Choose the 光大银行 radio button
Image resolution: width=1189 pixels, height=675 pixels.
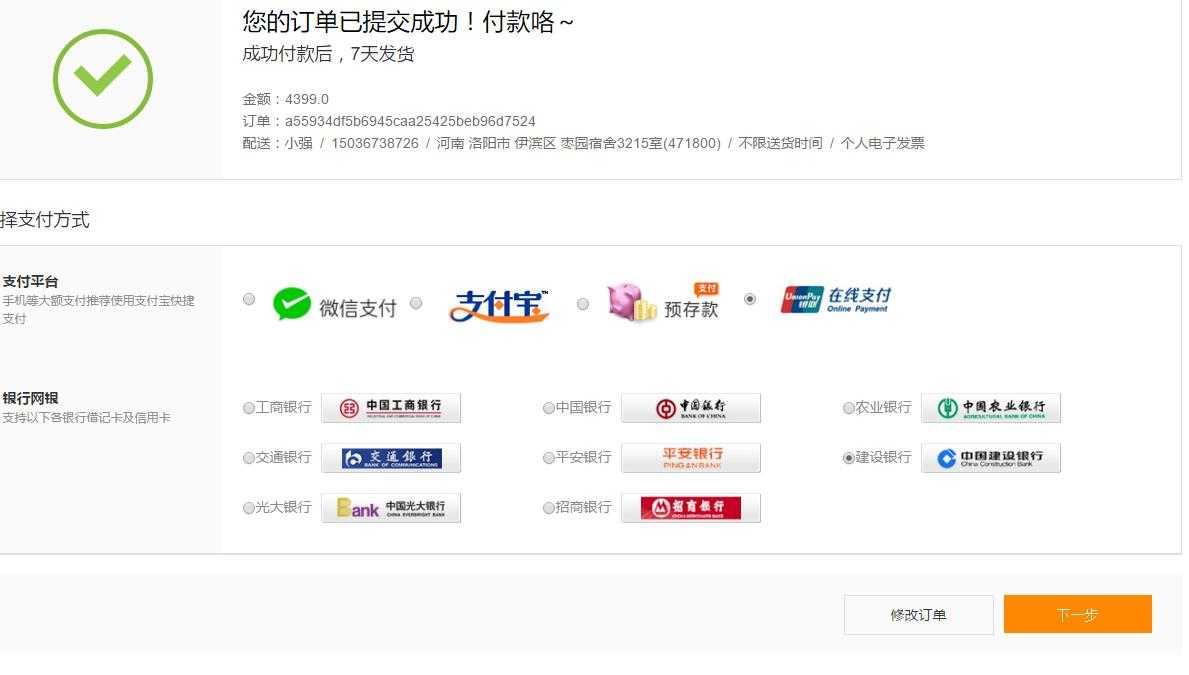coord(249,508)
